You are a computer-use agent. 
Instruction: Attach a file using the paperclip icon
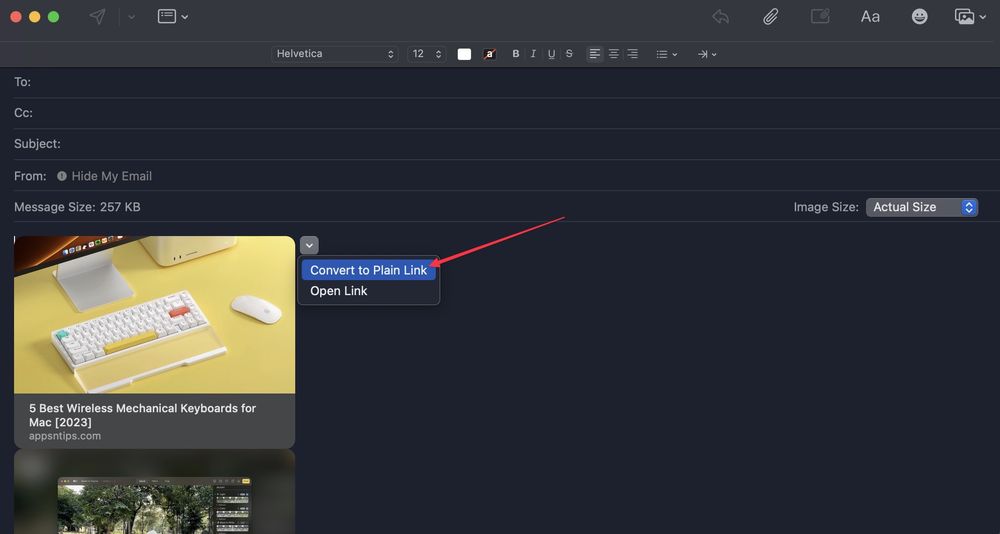770,17
